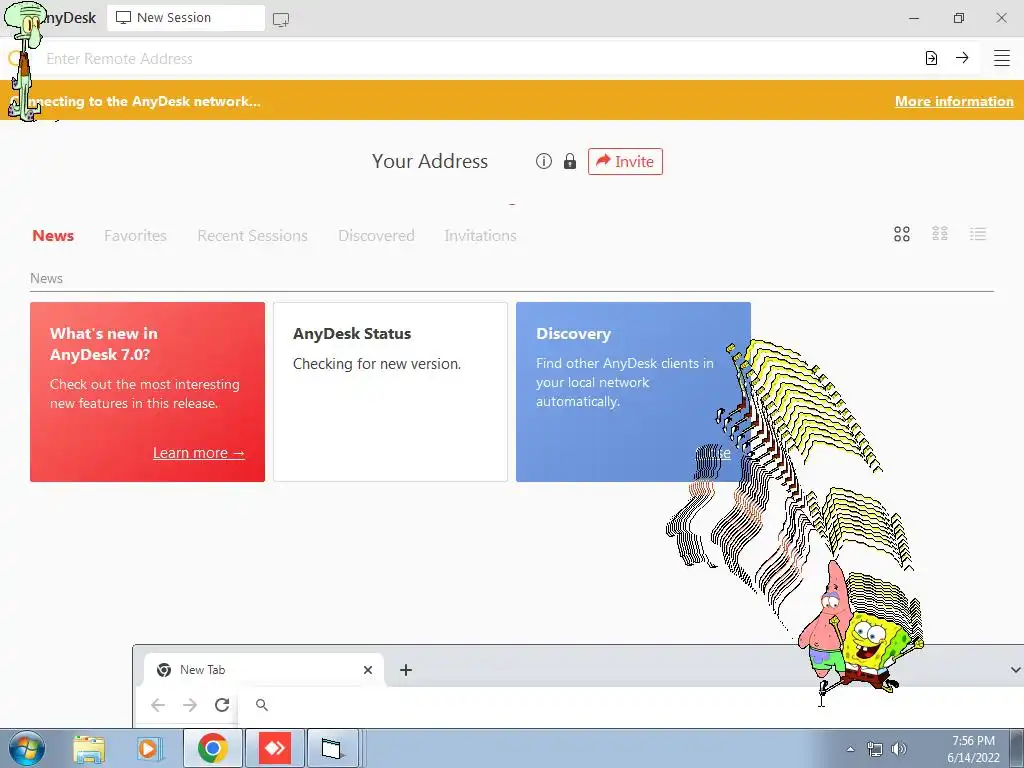Open the AnyDesk hamburger main menu
Viewport: 1024px width, 768px height.
click(1002, 58)
